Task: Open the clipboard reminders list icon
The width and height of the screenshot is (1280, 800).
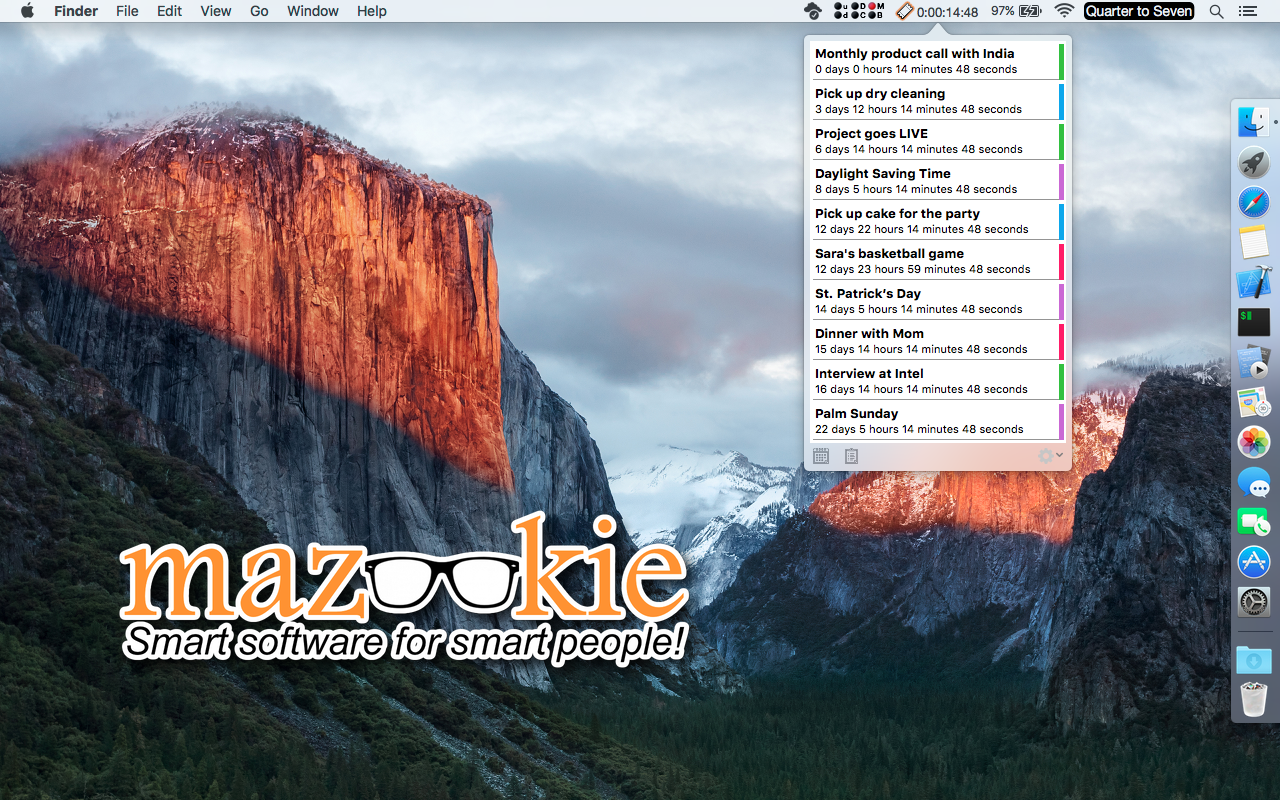Action: pos(851,456)
